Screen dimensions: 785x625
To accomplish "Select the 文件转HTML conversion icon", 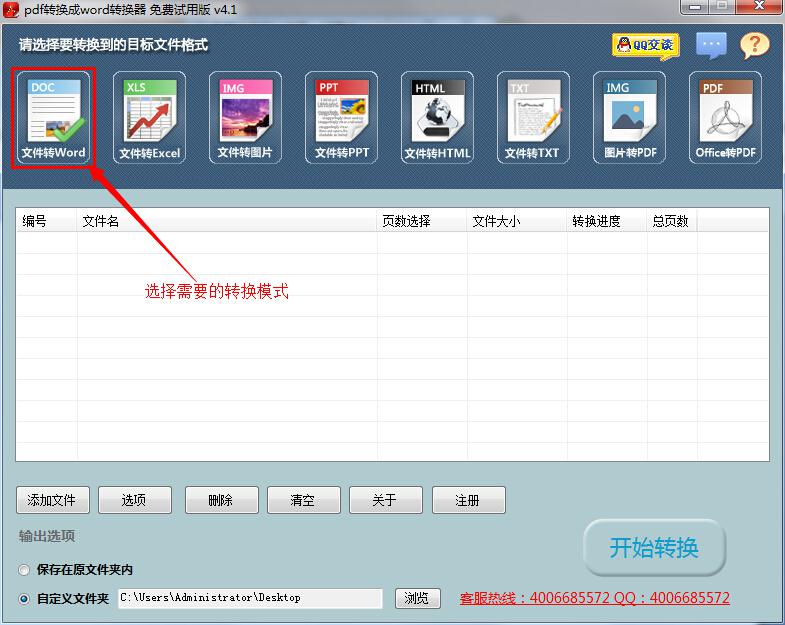I will (437, 118).
